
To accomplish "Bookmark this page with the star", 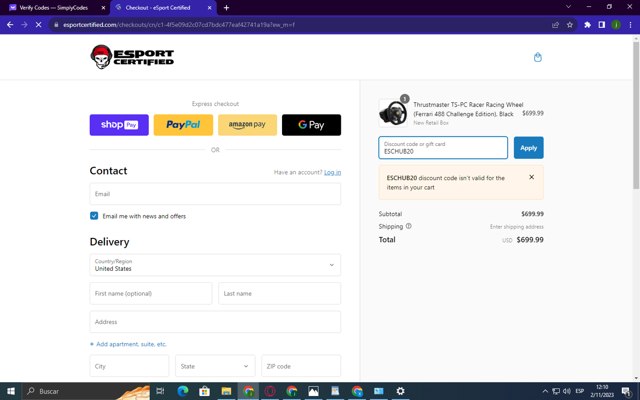I will 570,25.
